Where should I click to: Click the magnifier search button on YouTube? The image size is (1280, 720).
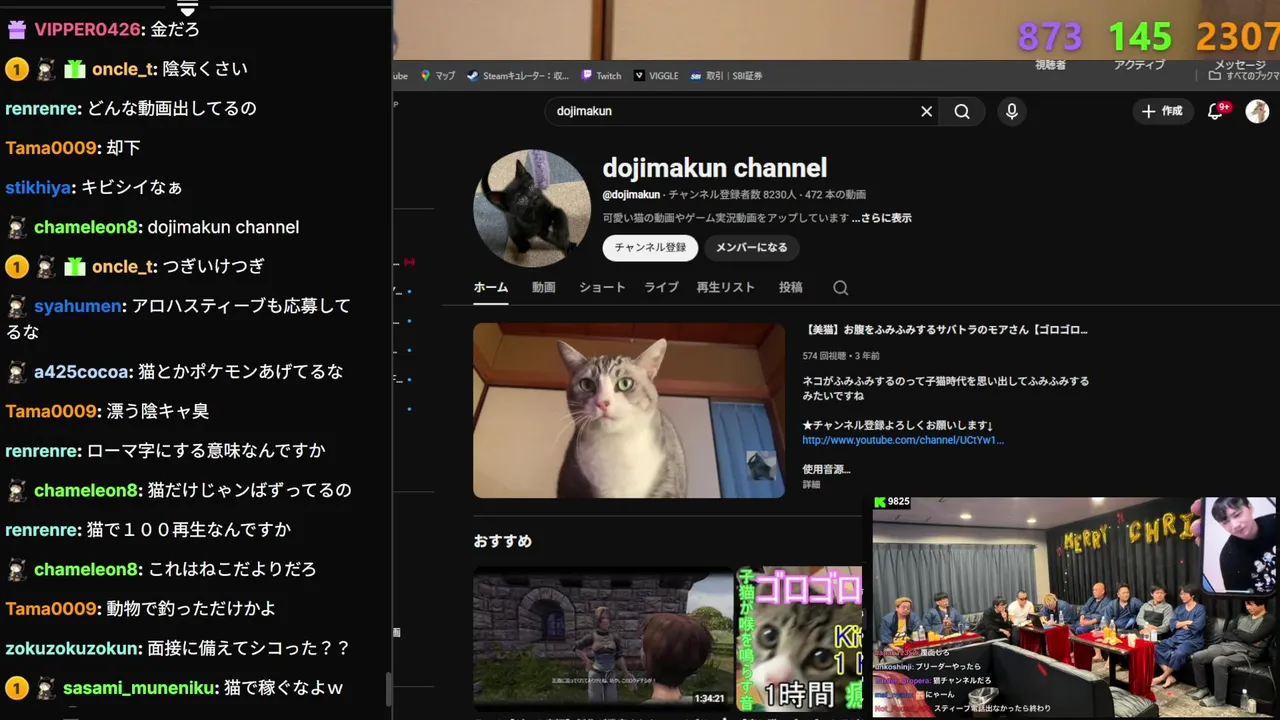pos(962,111)
